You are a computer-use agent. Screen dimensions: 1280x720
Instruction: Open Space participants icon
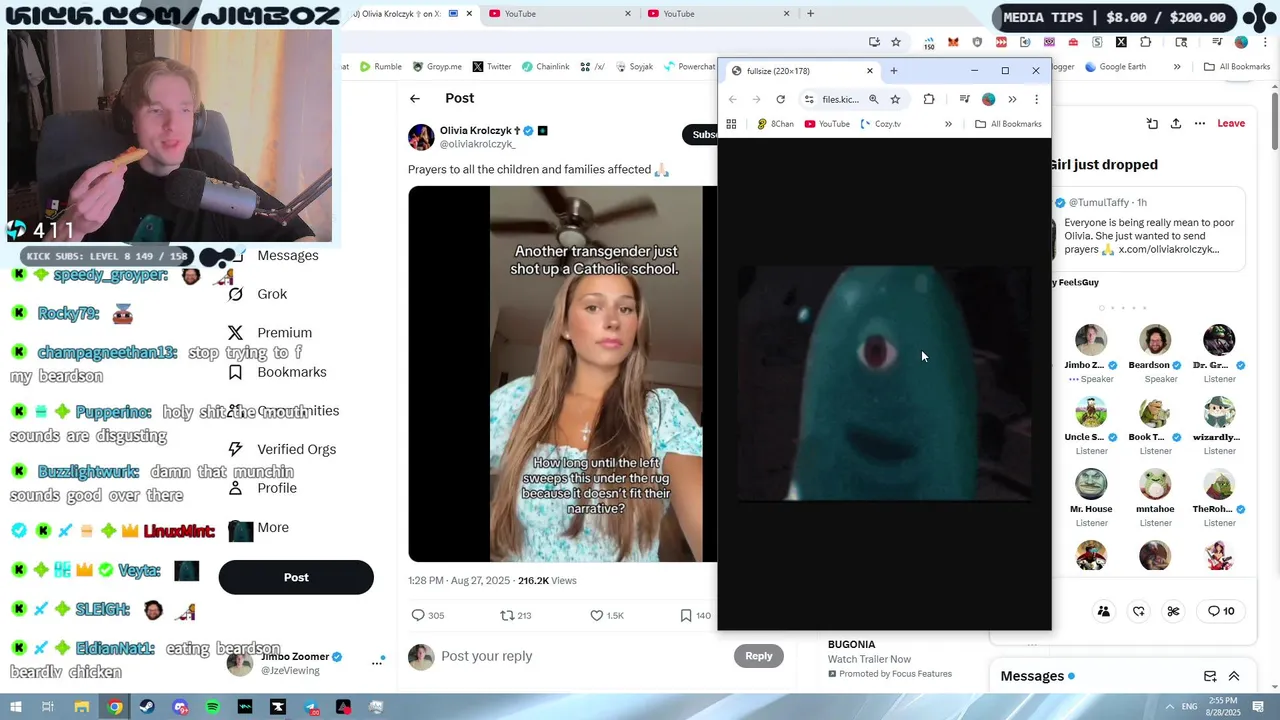1103,611
